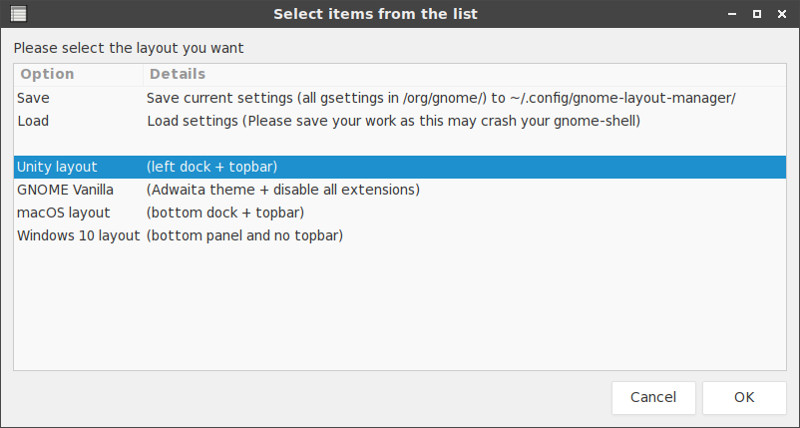The height and width of the screenshot is (428, 800).
Task: Choose the Windows 10 layout entry
Action: click(x=400, y=236)
